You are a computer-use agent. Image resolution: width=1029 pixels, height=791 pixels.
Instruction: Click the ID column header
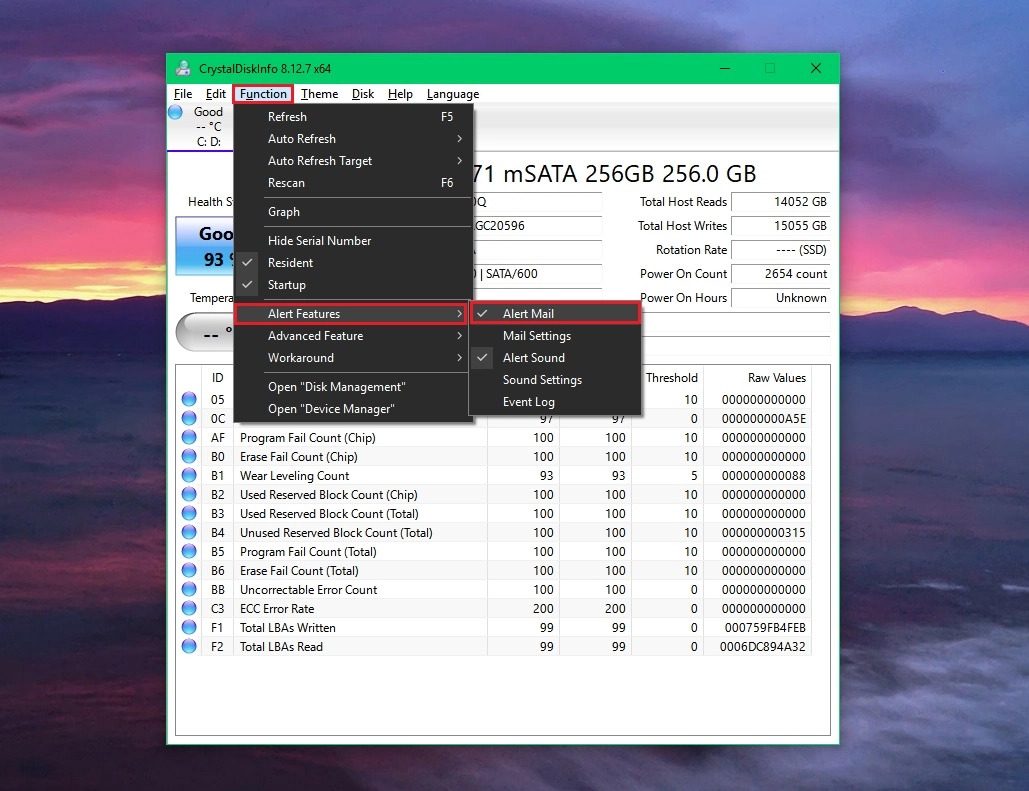pos(217,377)
